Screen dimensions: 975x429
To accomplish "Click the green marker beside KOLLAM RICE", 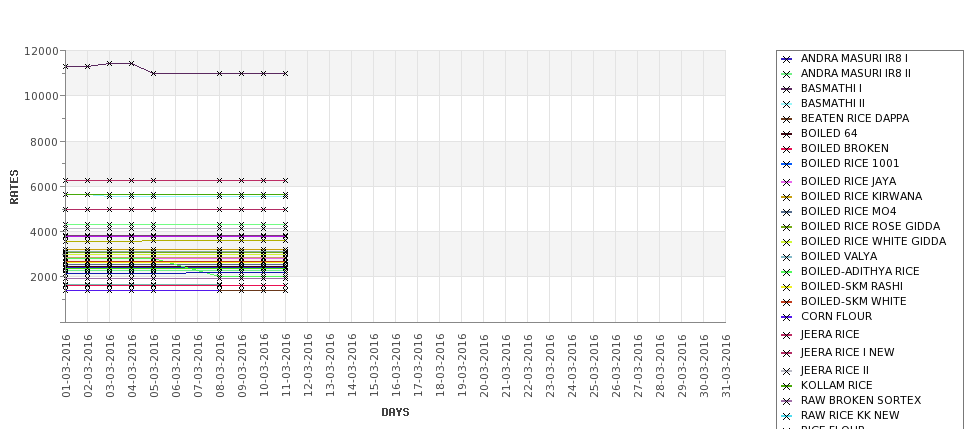I will click(x=786, y=386).
